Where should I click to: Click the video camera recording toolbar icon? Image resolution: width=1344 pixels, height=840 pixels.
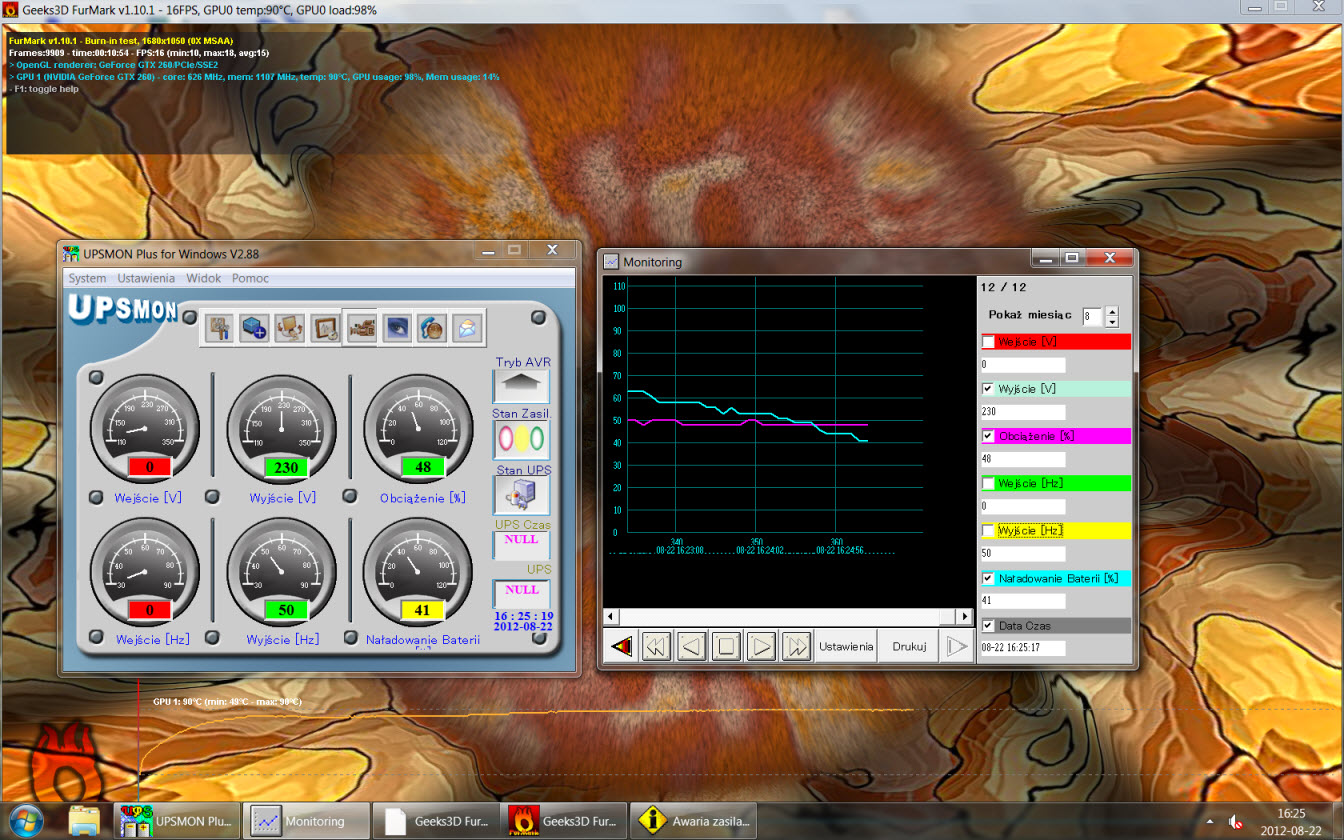click(361, 327)
